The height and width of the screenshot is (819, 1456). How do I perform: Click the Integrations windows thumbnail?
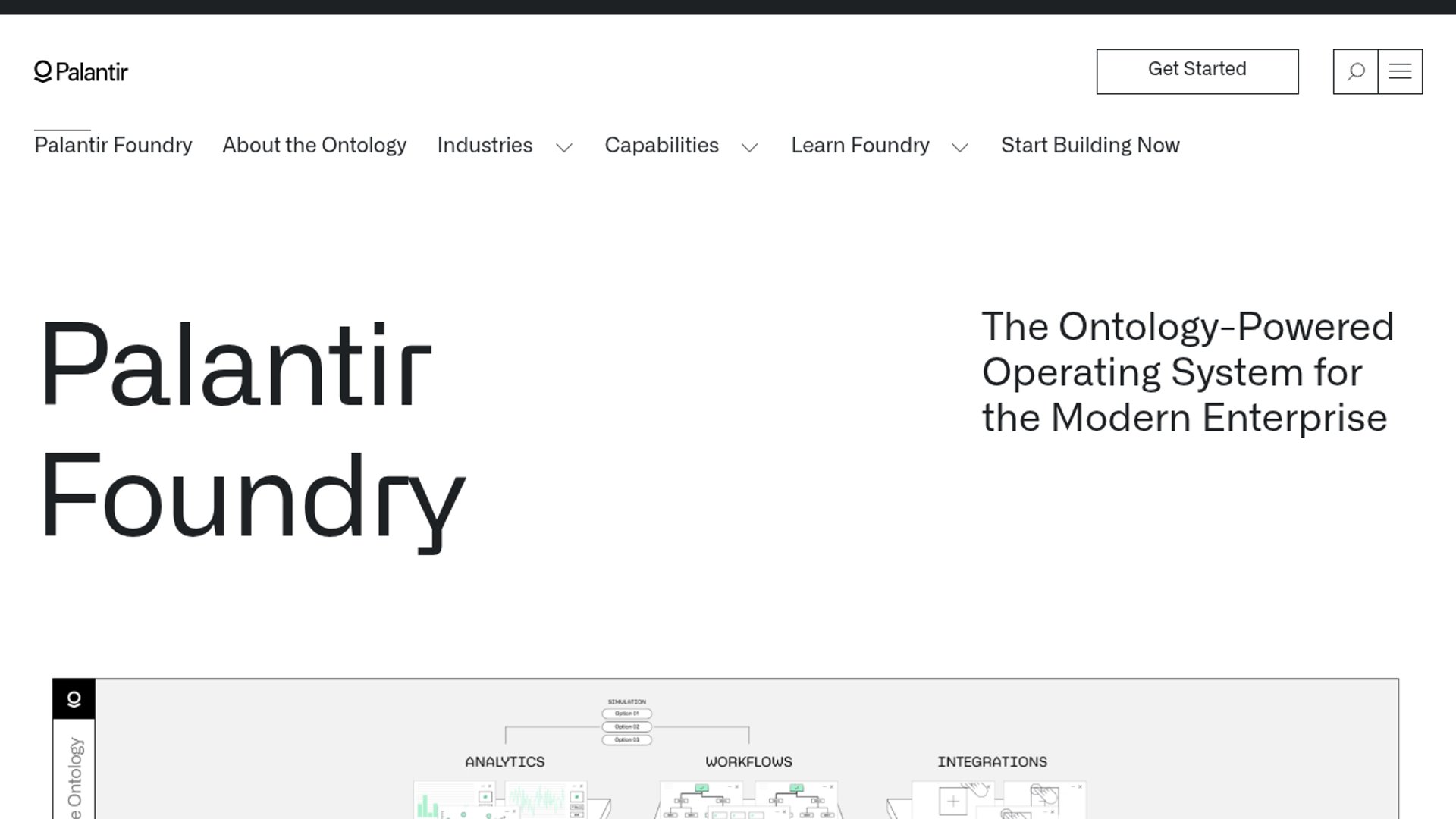click(x=999, y=800)
